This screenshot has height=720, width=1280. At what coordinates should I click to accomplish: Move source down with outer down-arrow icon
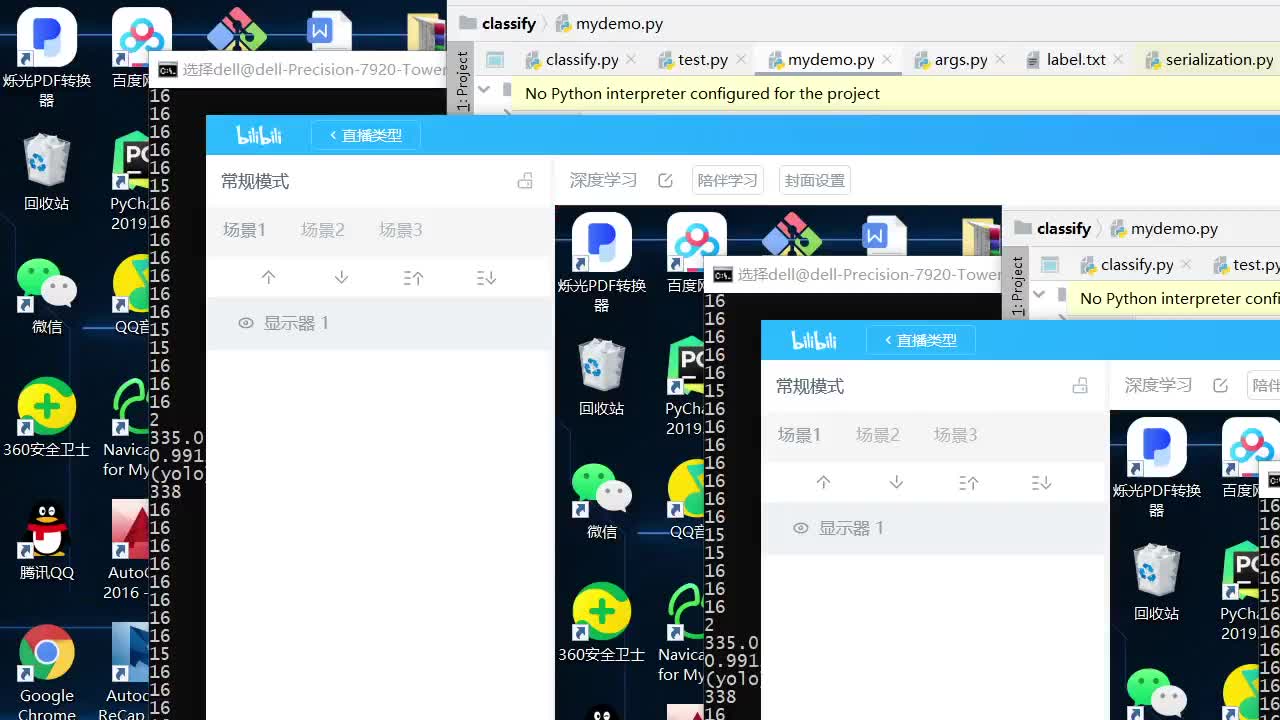tap(341, 278)
